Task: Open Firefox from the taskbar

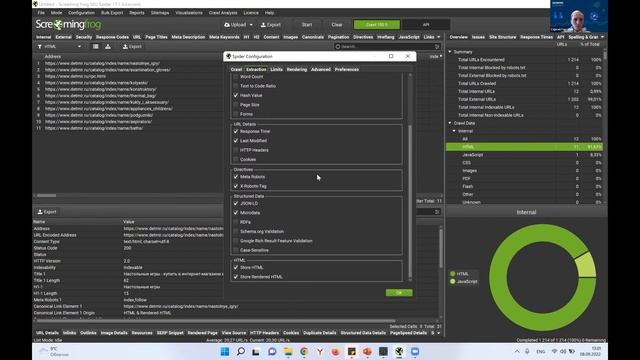Action: point(336,351)
